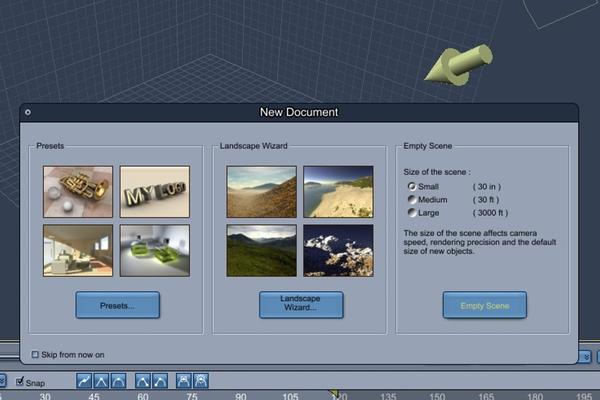Image resolution: width=600 pixels, height=400 pixels.
Task: Click the arch icon with two handle points
Action: (x=143, y=381)
